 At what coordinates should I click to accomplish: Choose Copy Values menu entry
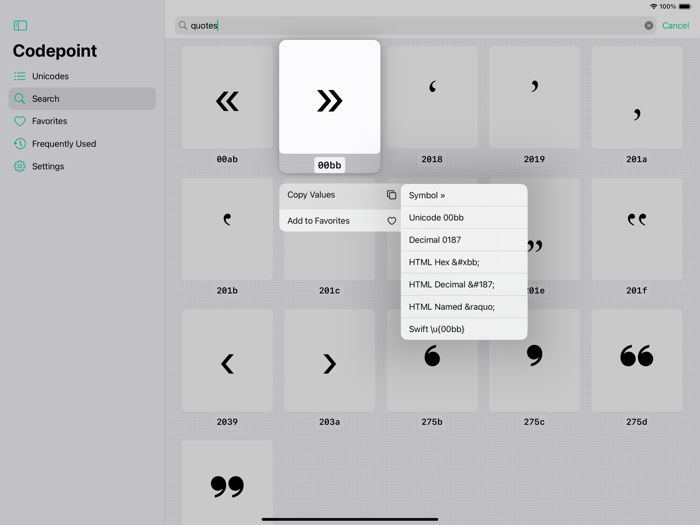pos(340,195)
